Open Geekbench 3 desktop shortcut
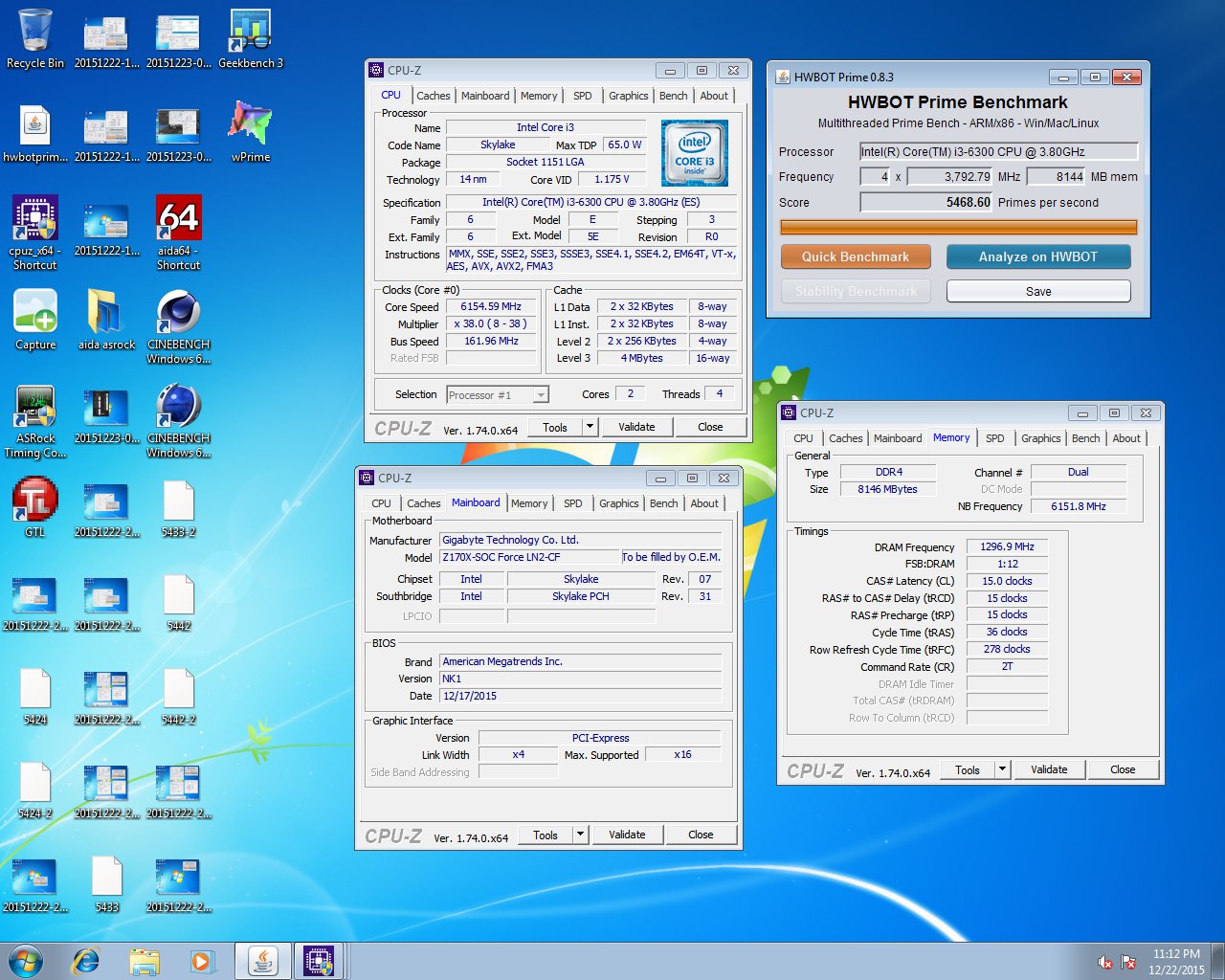1225x980 pixels. point(251,38)
